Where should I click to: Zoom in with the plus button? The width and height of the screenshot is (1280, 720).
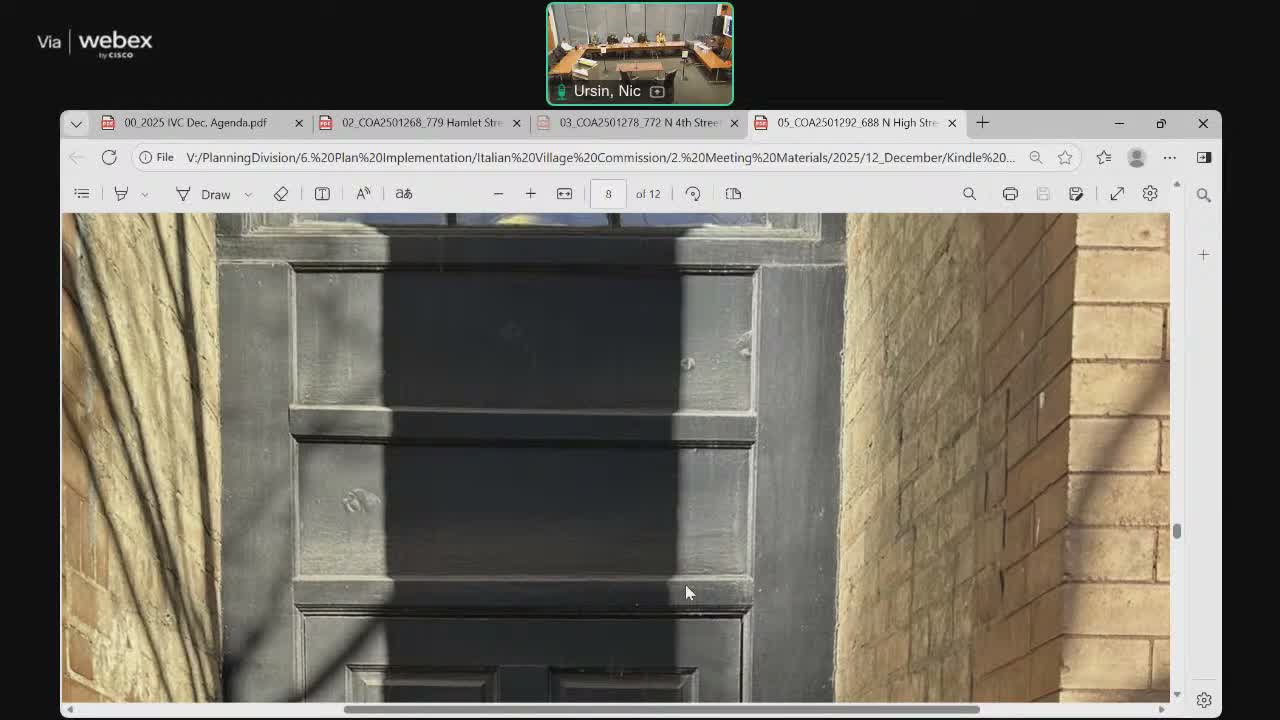coord(531,194)
